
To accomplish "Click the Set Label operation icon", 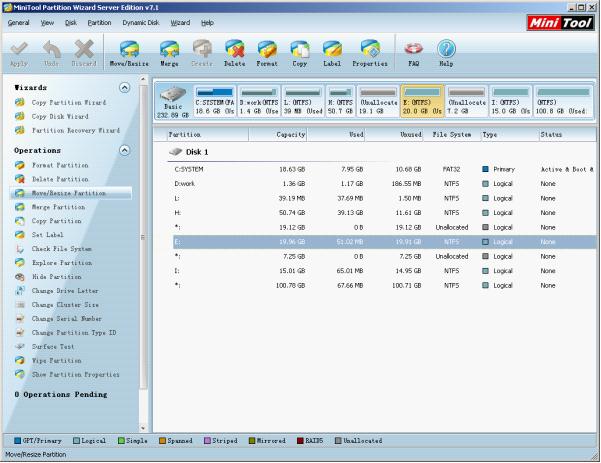I will (20, 235).
